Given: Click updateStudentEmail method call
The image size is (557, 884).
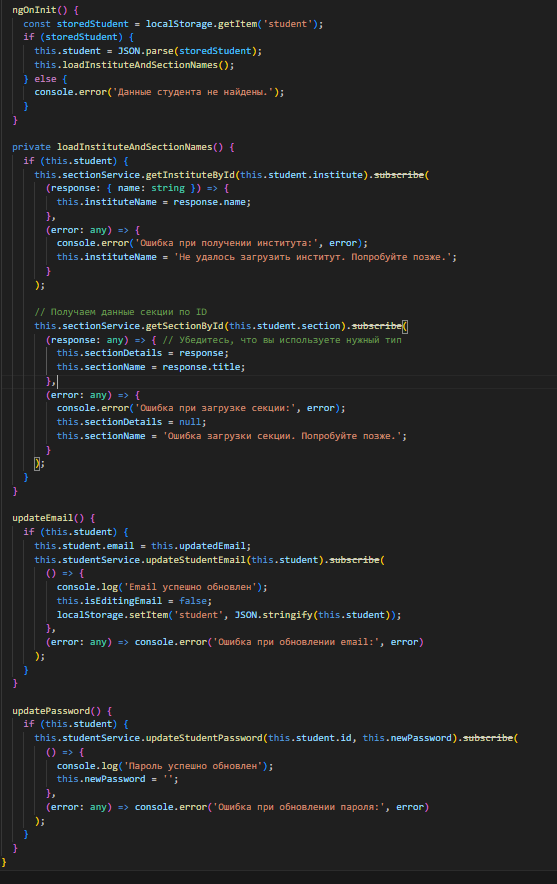Looking at the screenshot, I should click(x=196, y=560).
